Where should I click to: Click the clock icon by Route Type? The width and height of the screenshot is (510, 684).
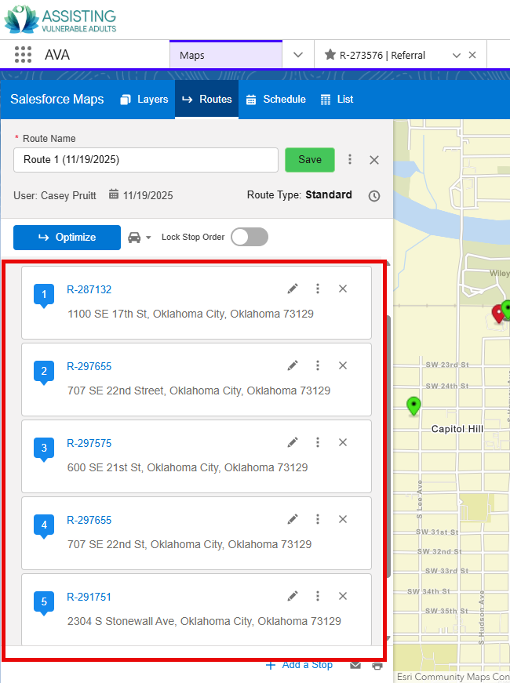click(374, 196)
